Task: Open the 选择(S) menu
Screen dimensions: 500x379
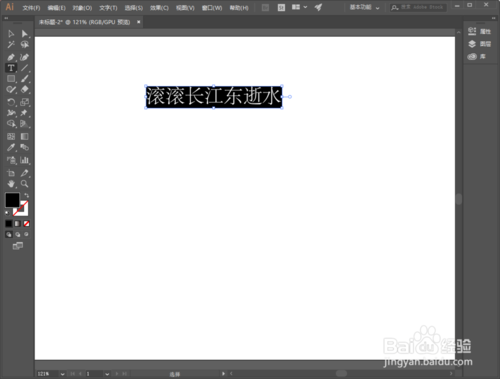Action: [134, 8]
